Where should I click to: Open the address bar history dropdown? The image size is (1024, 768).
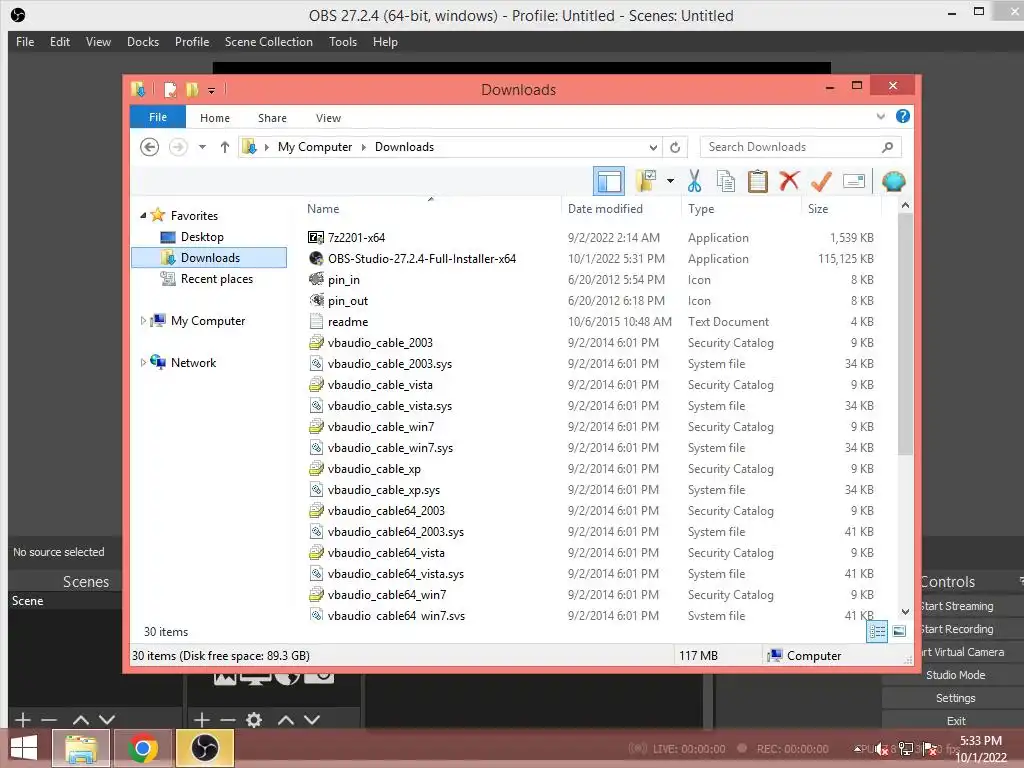pyautogui.click(x=653, y=147)
